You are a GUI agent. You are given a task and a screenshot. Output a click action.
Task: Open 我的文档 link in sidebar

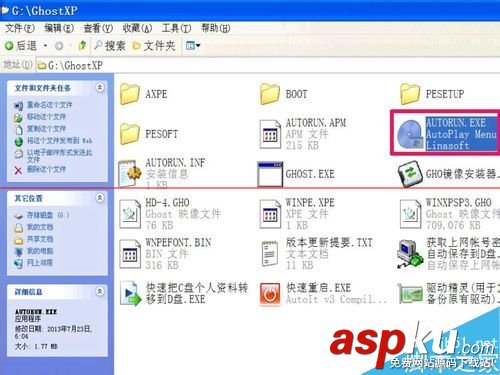point(40,227)
